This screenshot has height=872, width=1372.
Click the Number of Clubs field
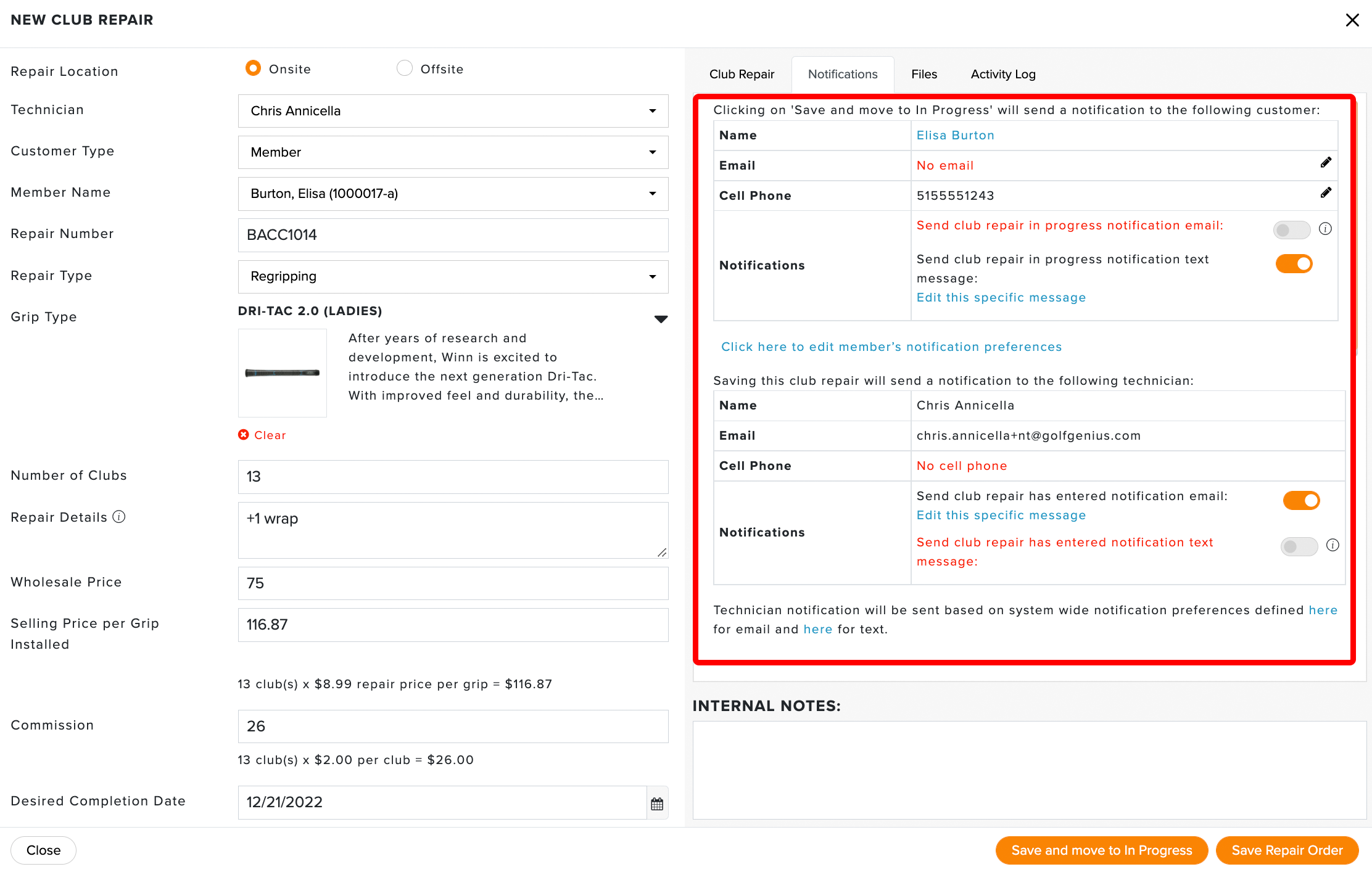tap(453, 477)
